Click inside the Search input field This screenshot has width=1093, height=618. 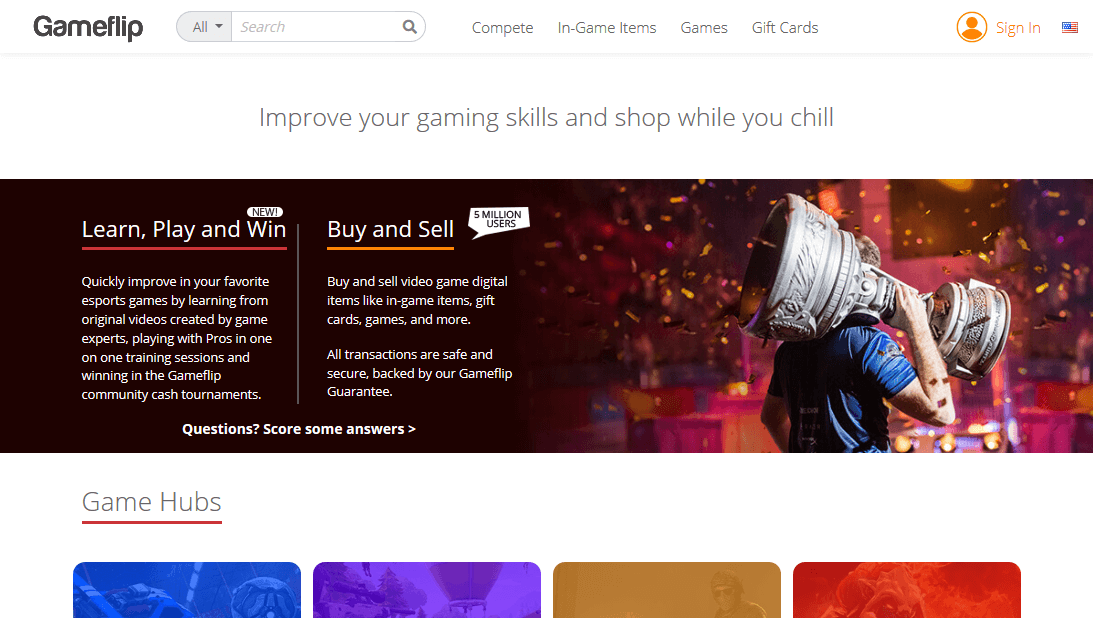pyautogui.click(x=316, y=26)
